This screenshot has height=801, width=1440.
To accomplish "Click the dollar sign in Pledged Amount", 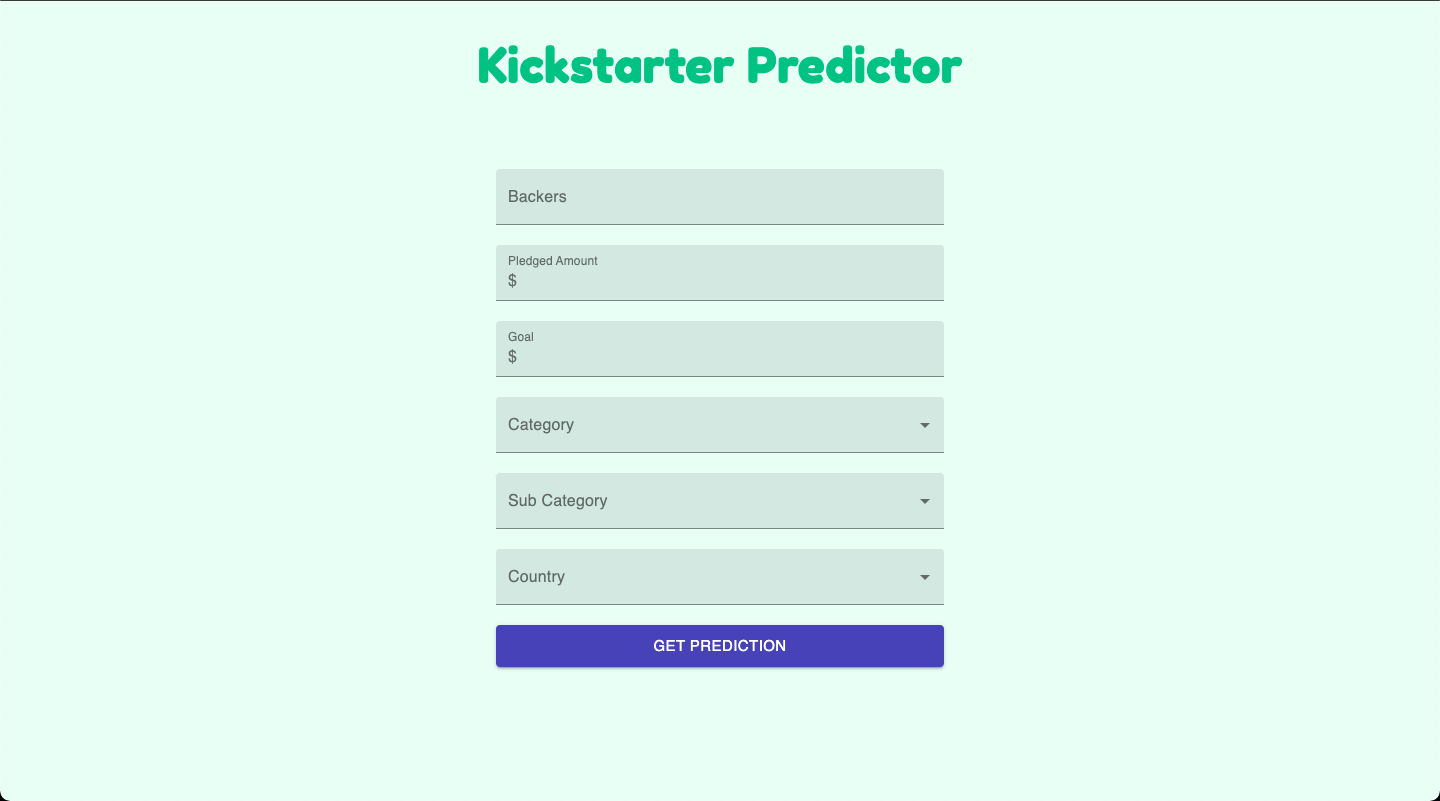I will tap(512, 281).
